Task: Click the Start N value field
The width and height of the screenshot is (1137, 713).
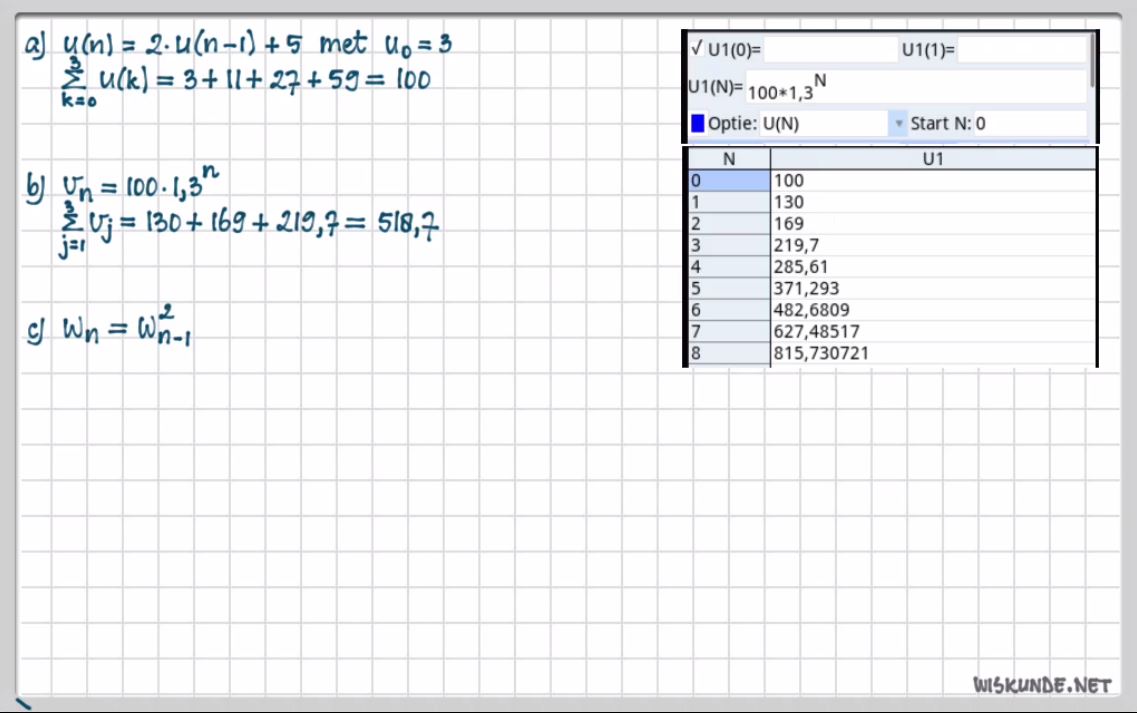Action: pos(1030,123)
